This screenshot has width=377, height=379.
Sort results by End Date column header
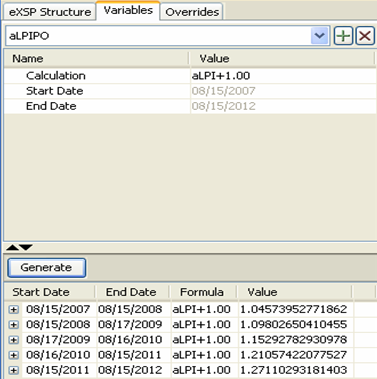click(x=133, y=292)
